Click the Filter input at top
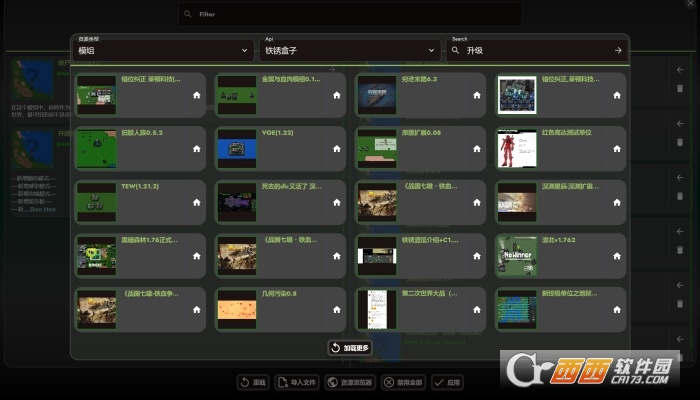The width and height of the screenshot is (700, 400). coord(350,14)
